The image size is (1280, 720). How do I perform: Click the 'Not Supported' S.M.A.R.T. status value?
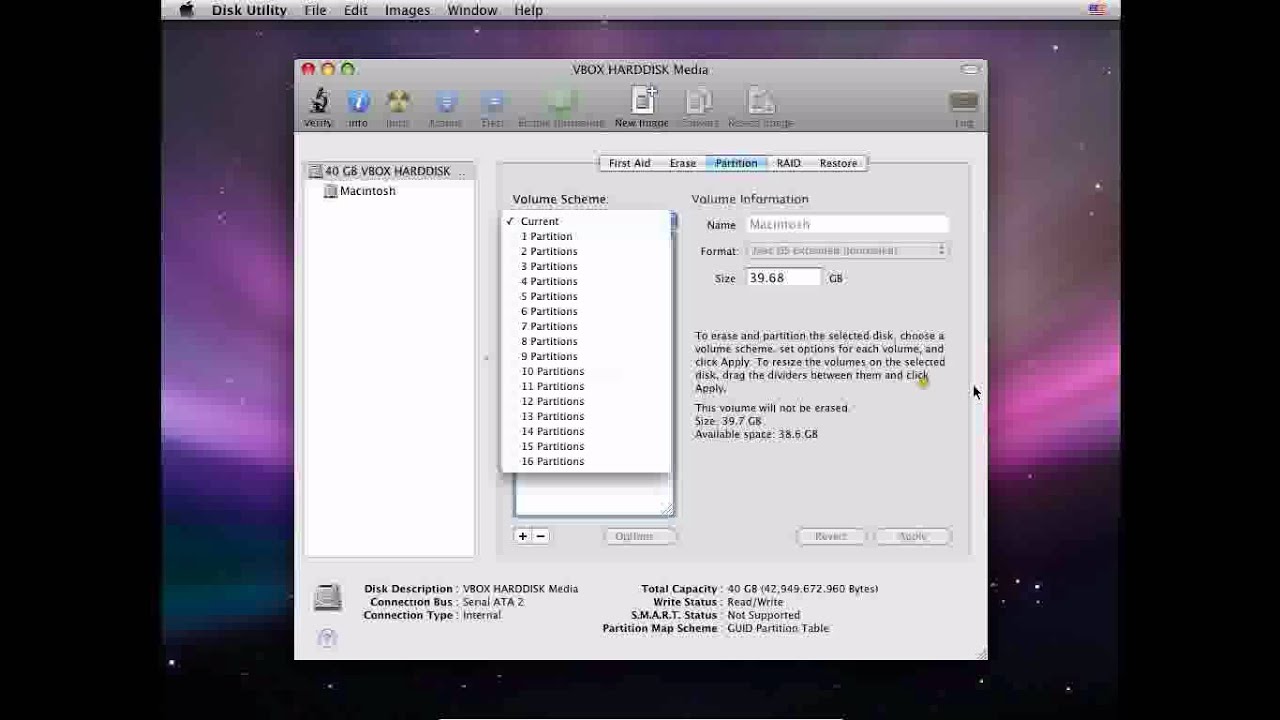tap(763, 615)
